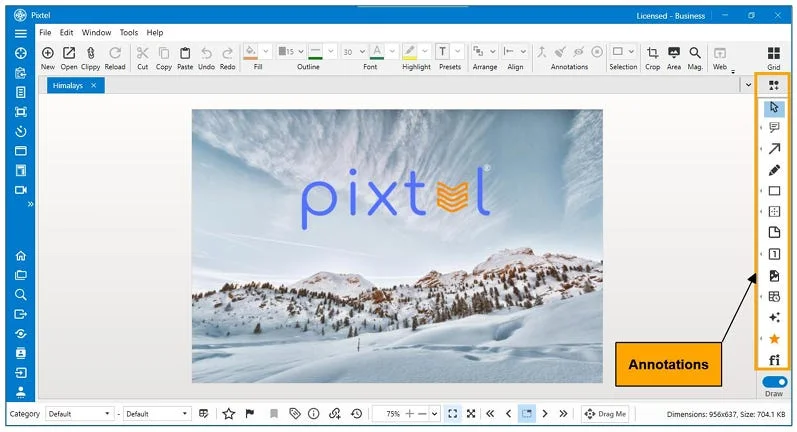Open the second Default combo box
Screen dimensions: 797x432
(x=157, y=414)
